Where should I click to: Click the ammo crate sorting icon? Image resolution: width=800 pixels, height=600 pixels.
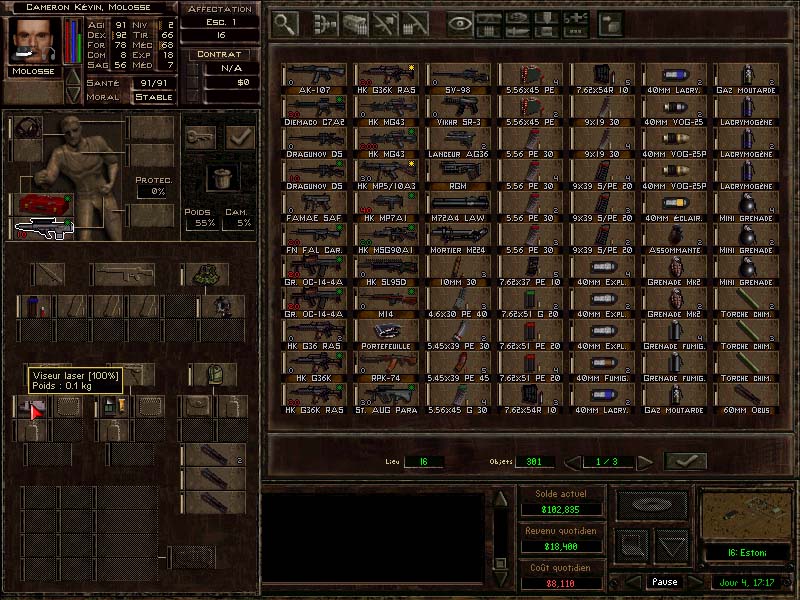(x=355, y=24)
